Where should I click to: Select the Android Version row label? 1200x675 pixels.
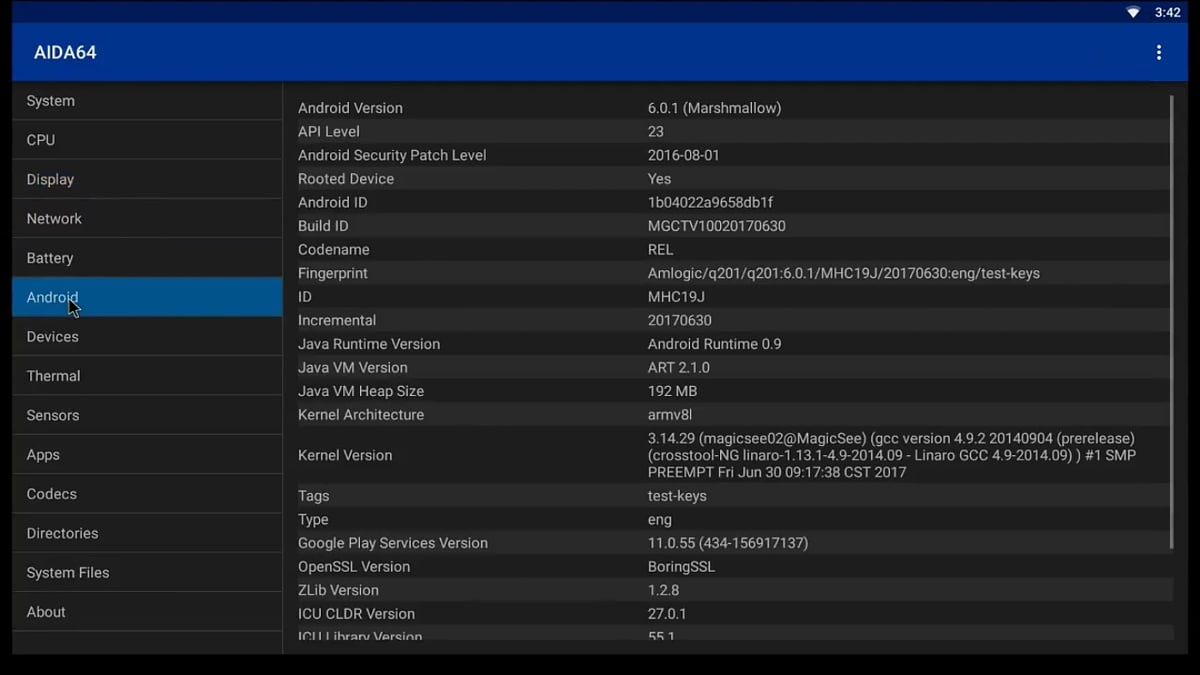point(350,108)
